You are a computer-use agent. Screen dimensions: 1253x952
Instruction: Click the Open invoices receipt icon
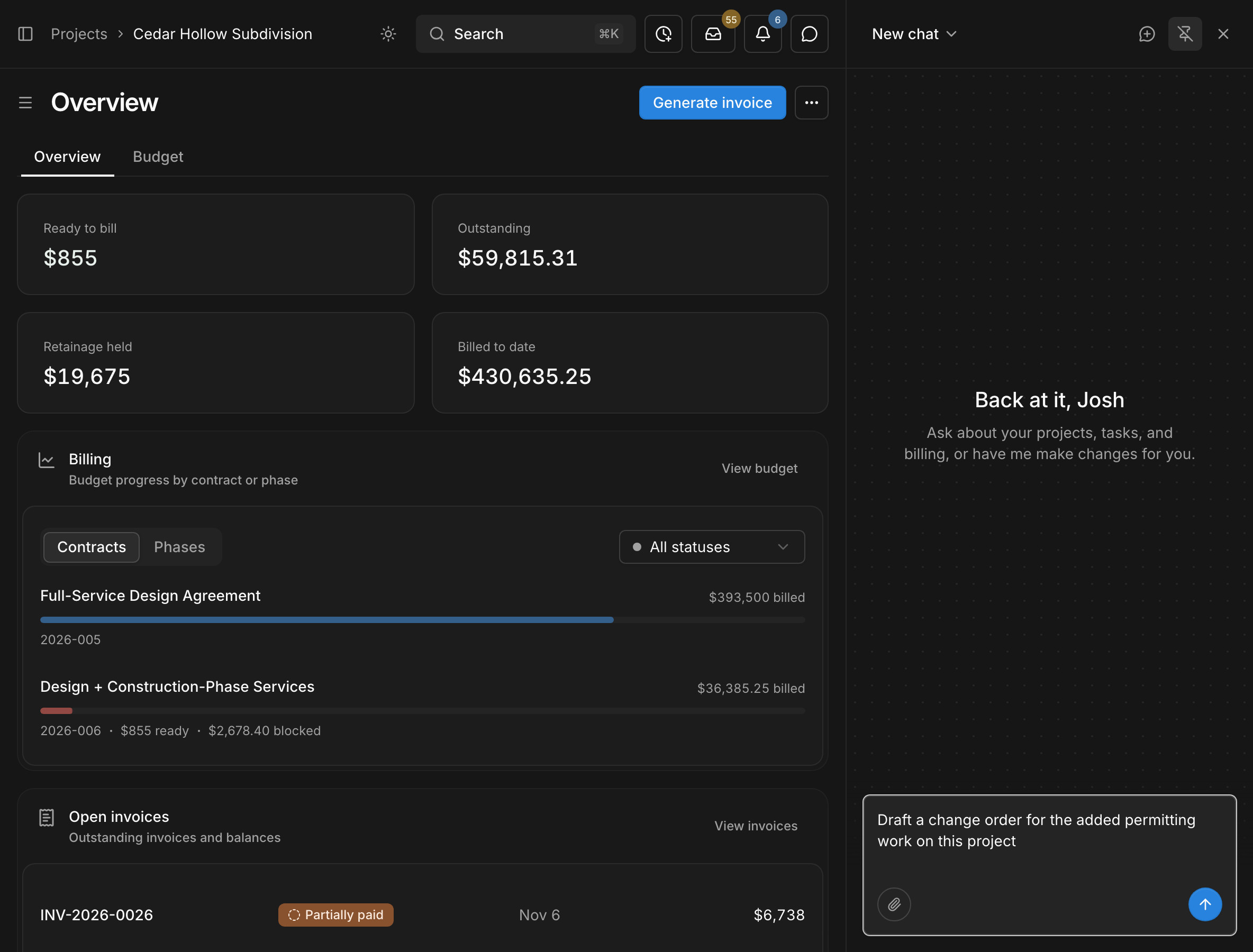click(x=47, y=817)
